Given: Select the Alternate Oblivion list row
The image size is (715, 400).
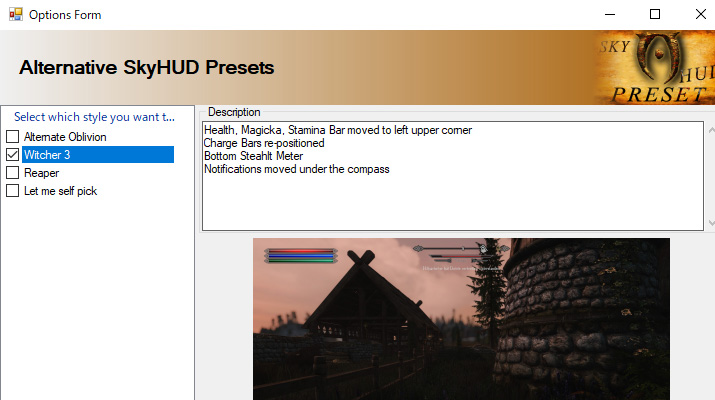Looking at the screenshot, I should click(65, 136).
